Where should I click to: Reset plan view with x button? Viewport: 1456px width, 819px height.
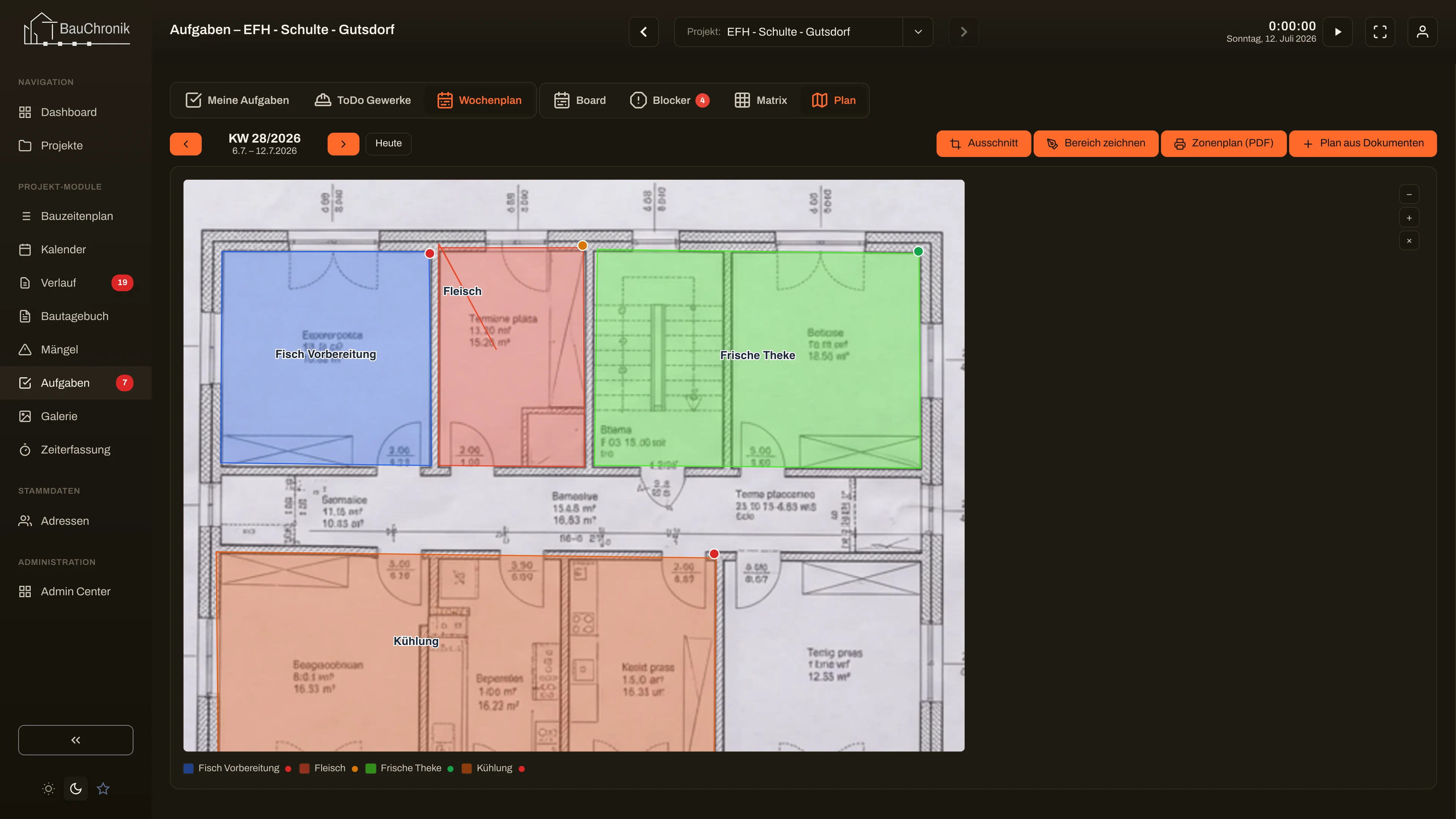1409,241
